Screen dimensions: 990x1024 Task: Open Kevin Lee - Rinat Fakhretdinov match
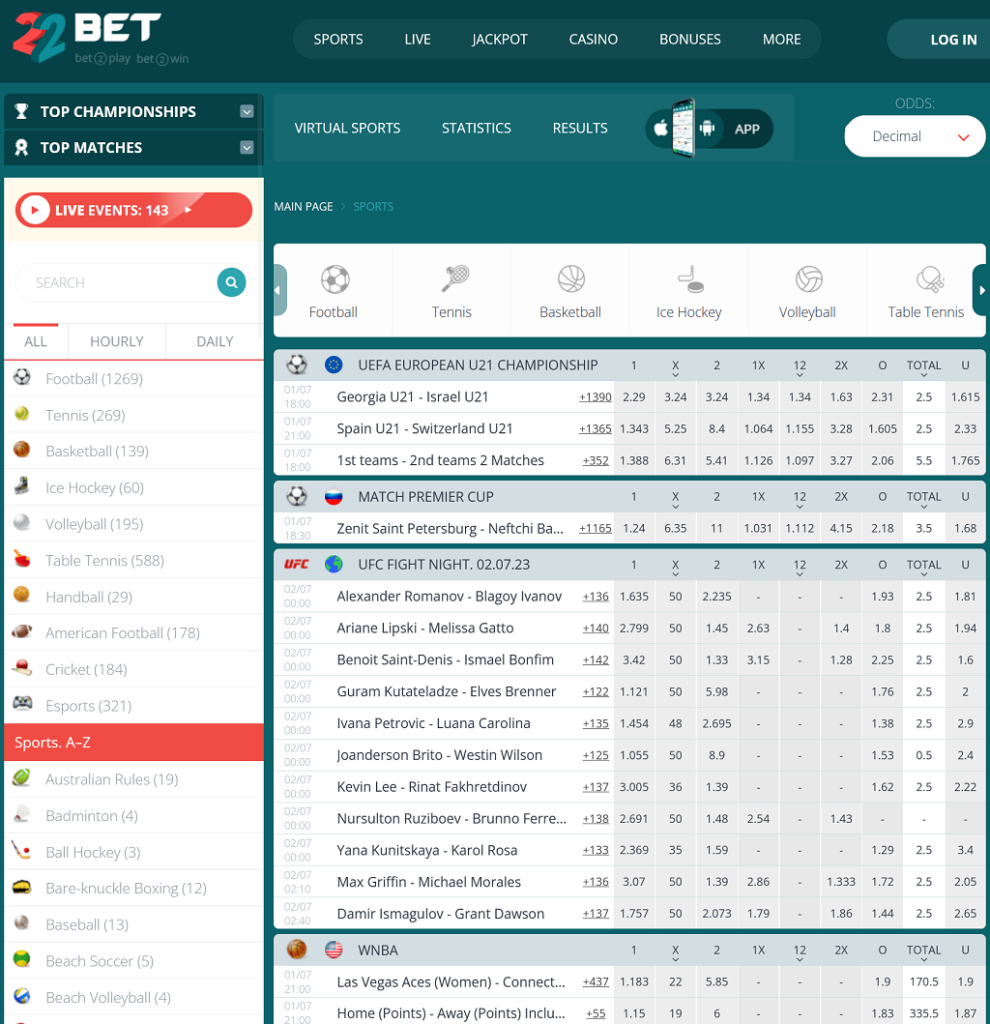(x=432, y=787)
